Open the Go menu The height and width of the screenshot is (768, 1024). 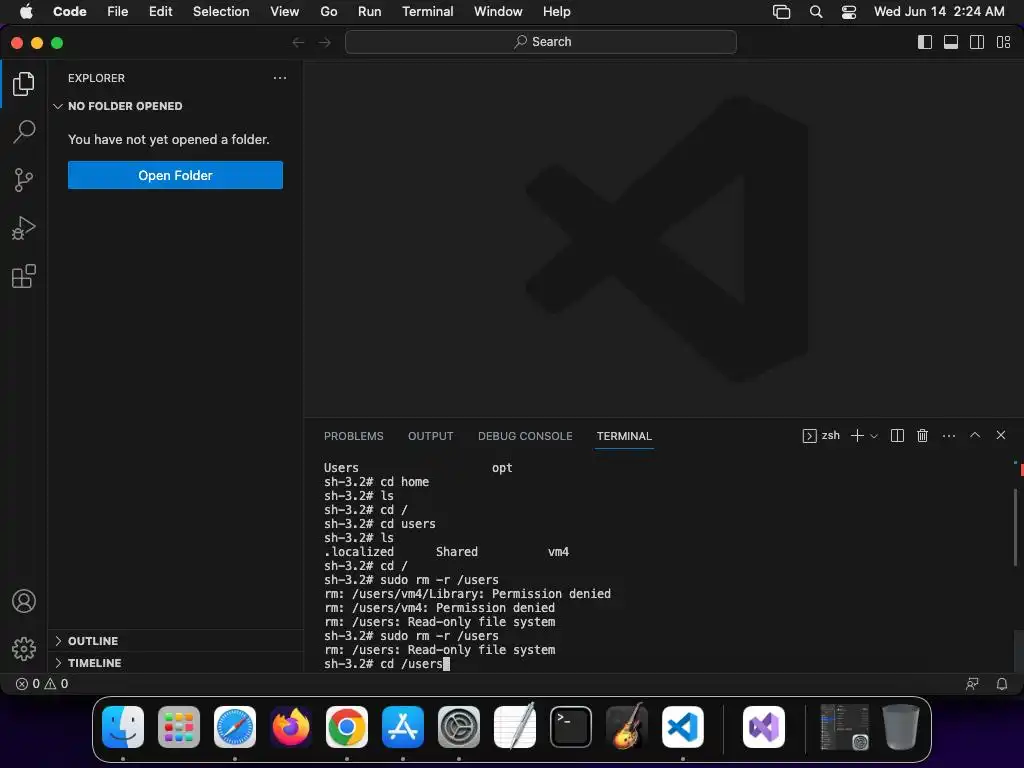[x=328, y=12]
